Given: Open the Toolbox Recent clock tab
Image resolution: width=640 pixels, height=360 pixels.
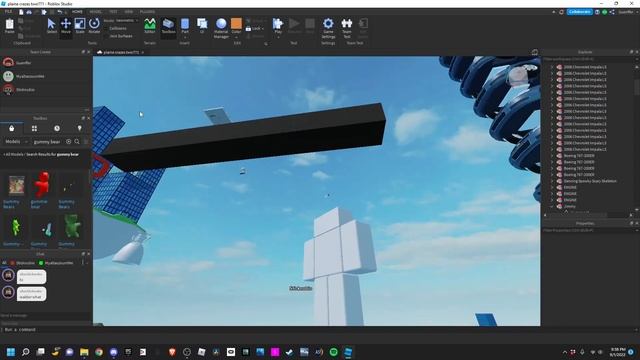Looking at the screenshot, I should point(57,128).
